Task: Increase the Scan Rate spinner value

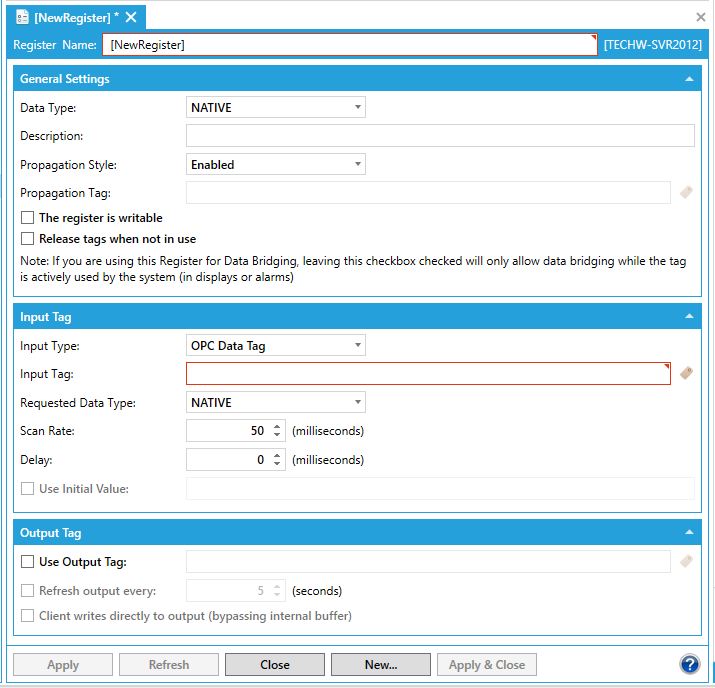Action: 277,427
